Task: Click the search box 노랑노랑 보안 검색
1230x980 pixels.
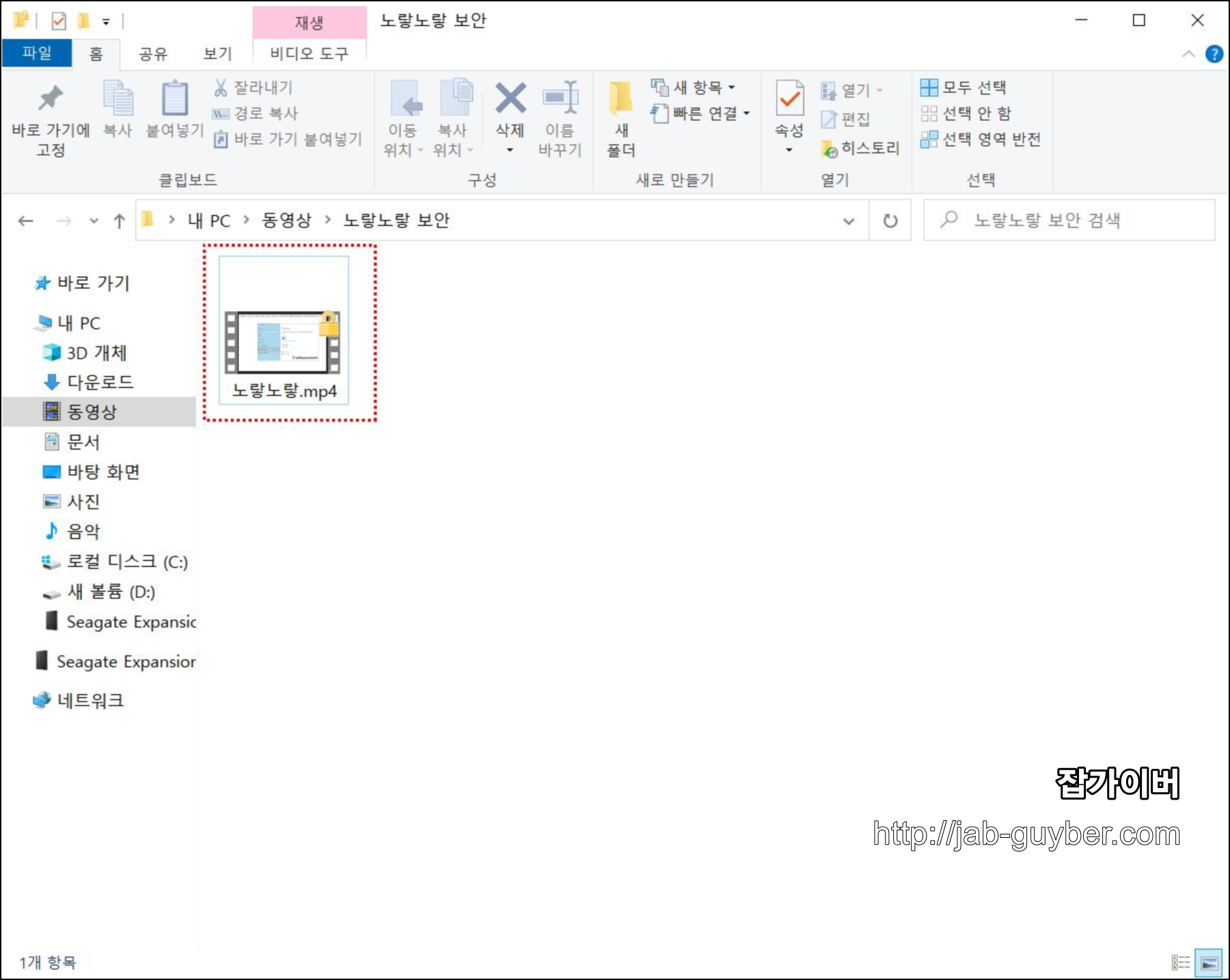Action: pyautogui.click(x=1069, y=220)
